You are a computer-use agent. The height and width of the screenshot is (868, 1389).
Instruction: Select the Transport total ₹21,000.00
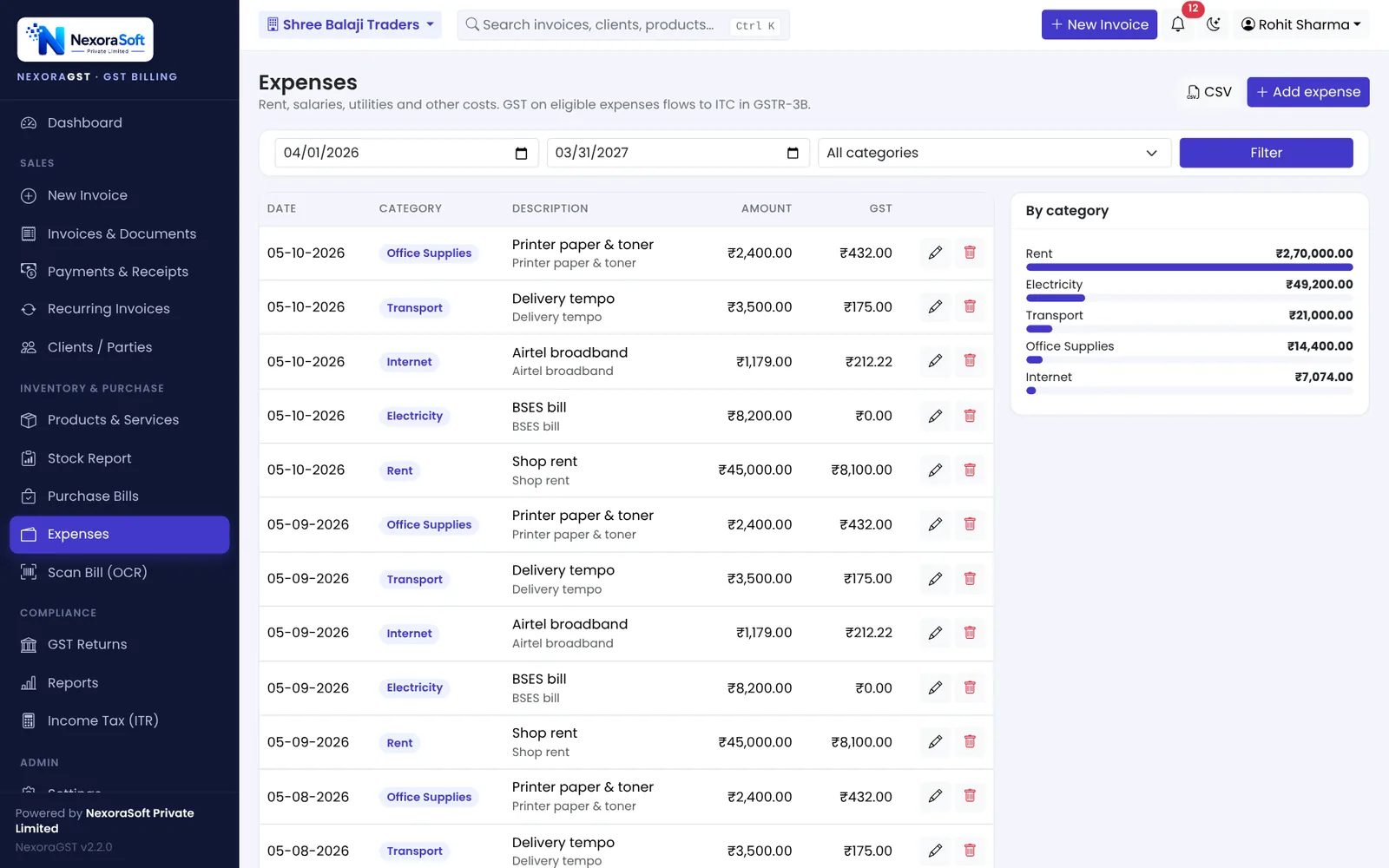(x=1320, y=315)
